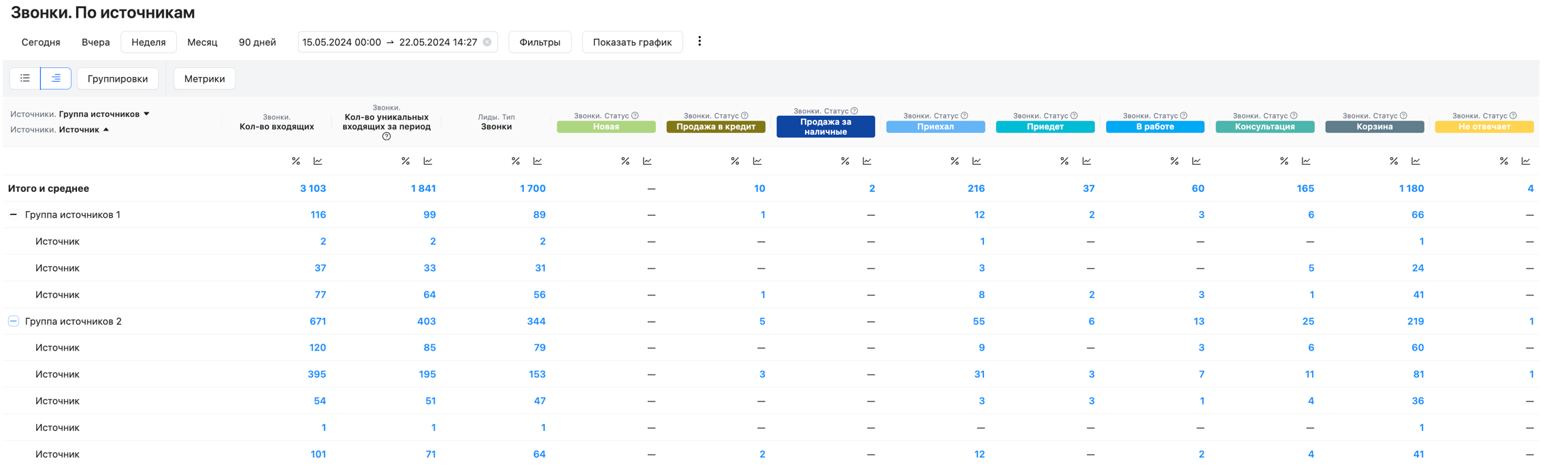Open Группа источников sort dropdown in header
Viewport: 1568px width, 467px height.
tap(146, 114)
